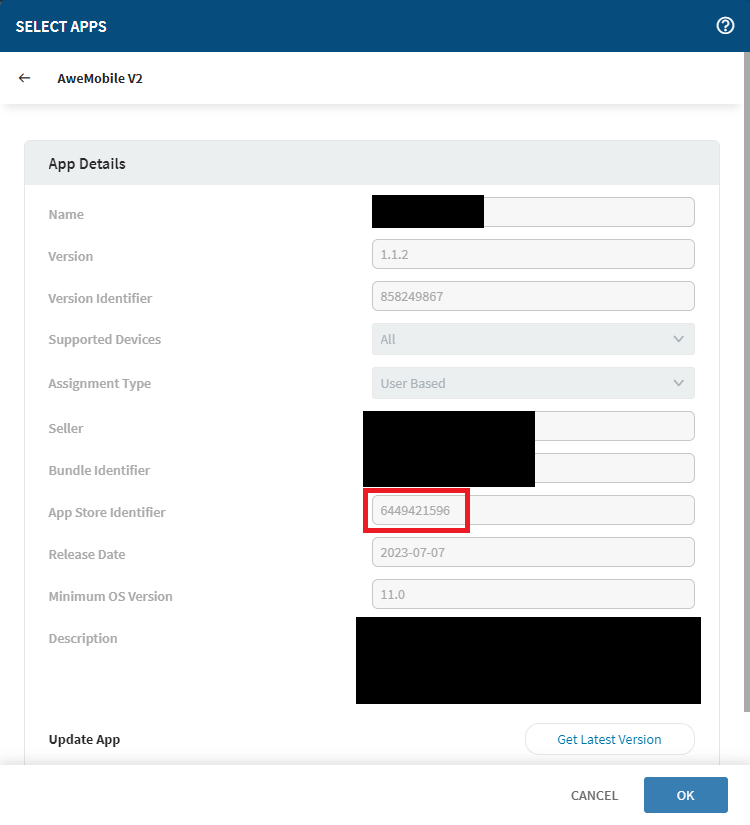Click the Name text field
The width and height of the screenshot is (750, 825).
588,212
